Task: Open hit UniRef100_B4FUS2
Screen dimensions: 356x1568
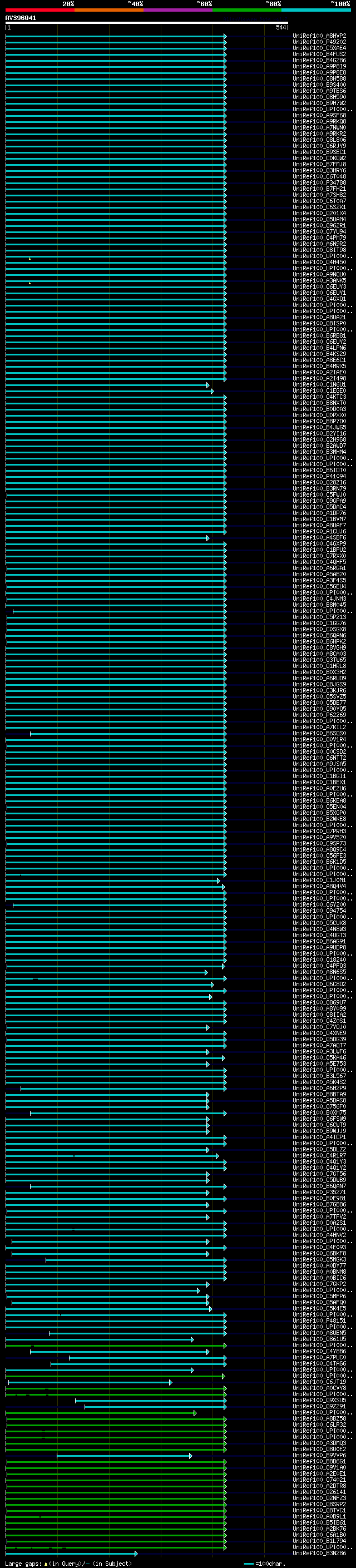Action: click(x=319, y=54)
